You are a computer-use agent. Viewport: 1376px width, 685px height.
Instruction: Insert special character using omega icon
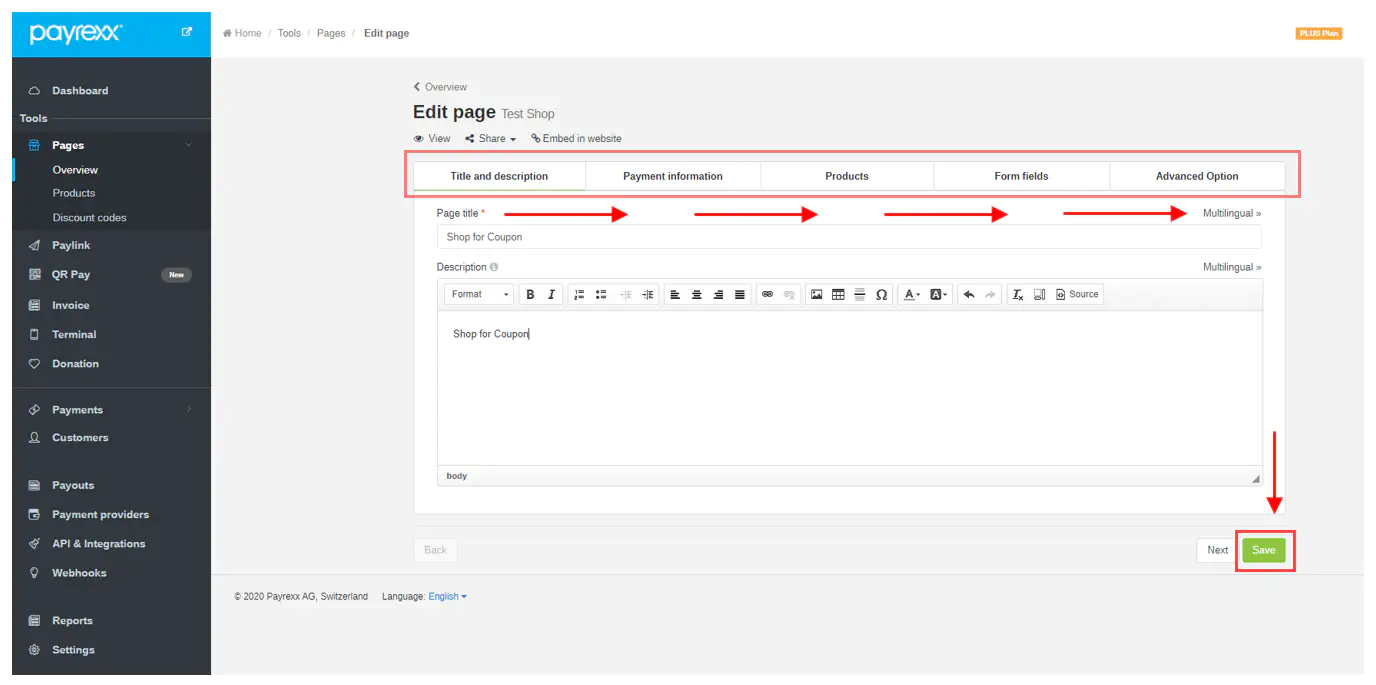click(x=881, y=294)
